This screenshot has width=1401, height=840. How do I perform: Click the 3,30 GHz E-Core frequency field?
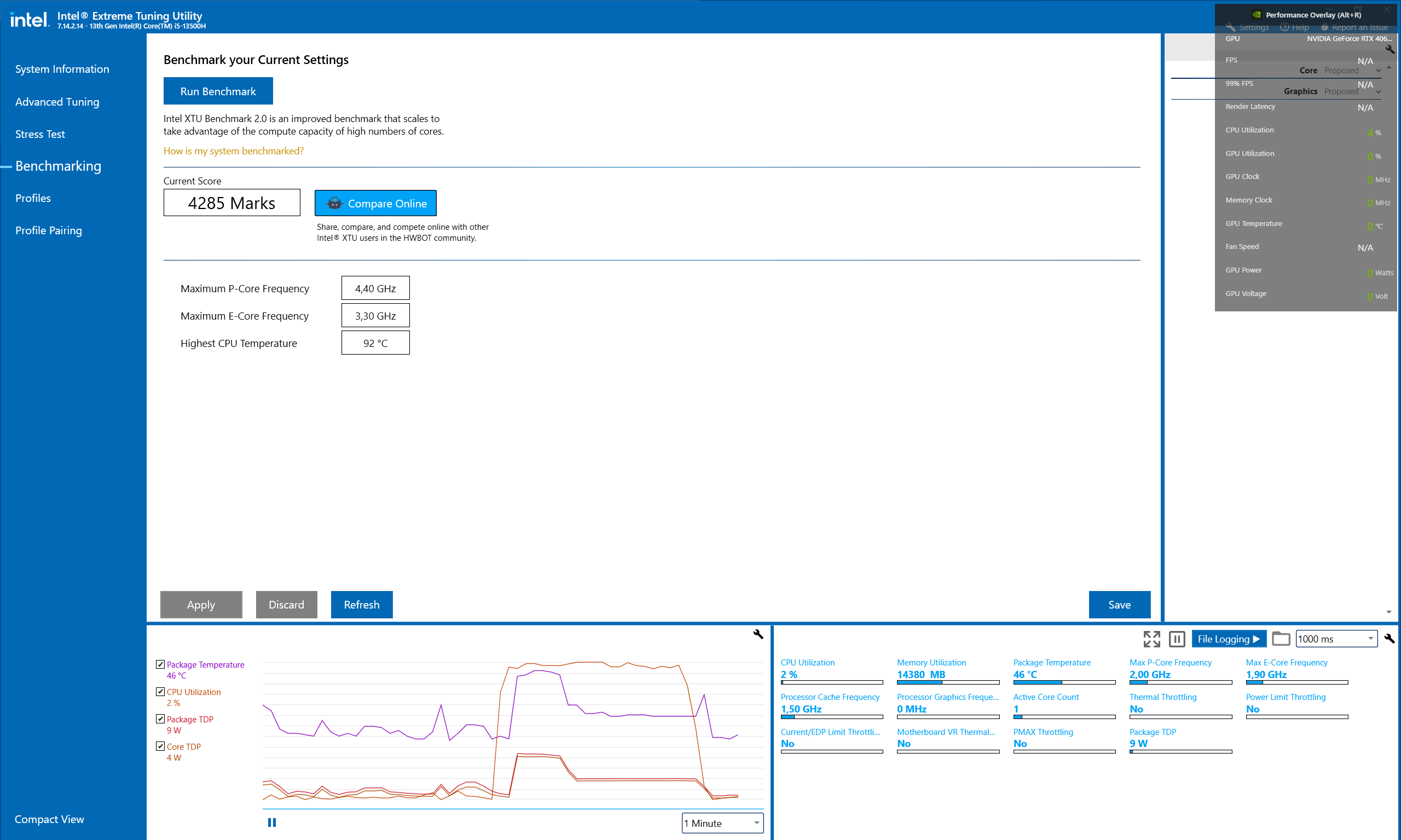click(375, 316)
